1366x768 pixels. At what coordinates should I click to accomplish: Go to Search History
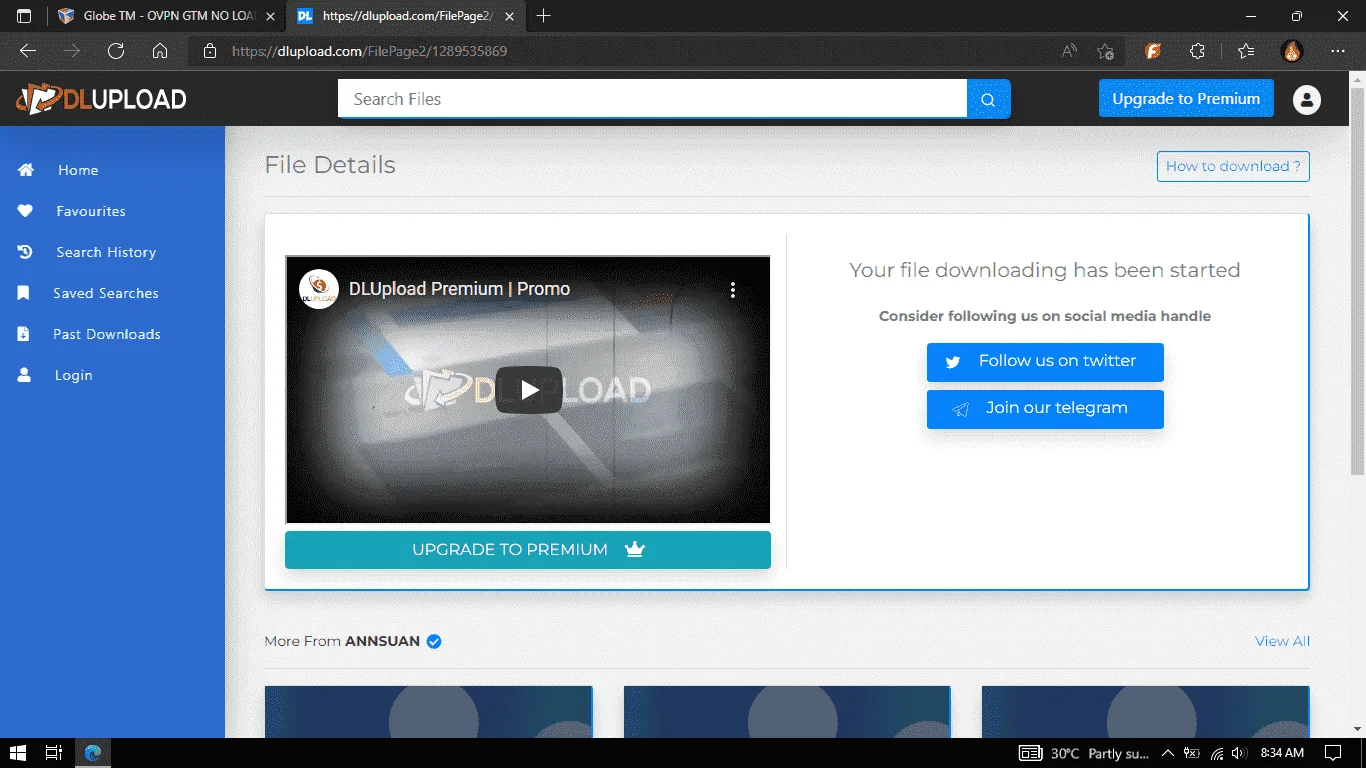click(106, 252)
